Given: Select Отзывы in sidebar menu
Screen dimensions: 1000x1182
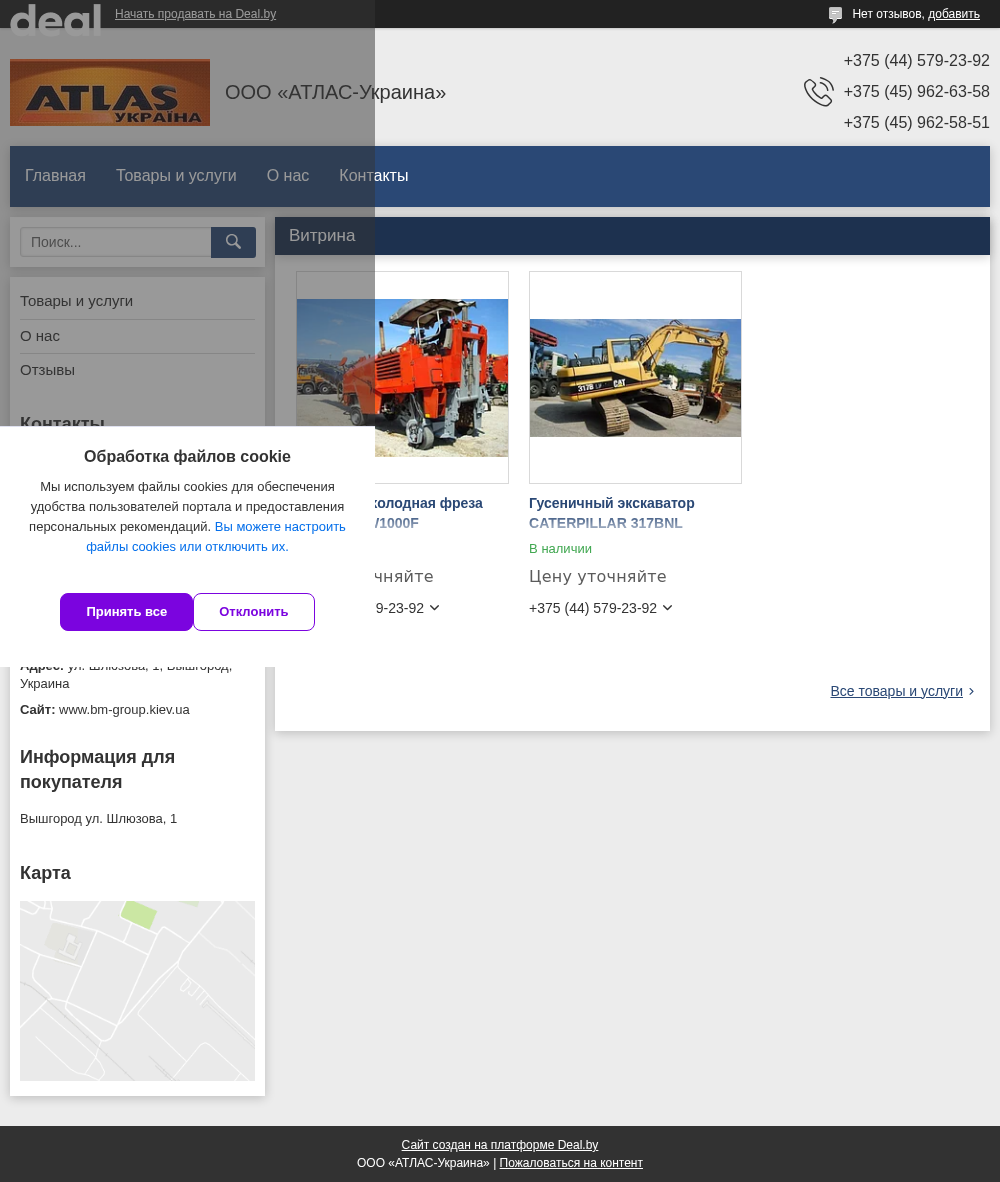Looking at the screenshot, I should (47, 370).
